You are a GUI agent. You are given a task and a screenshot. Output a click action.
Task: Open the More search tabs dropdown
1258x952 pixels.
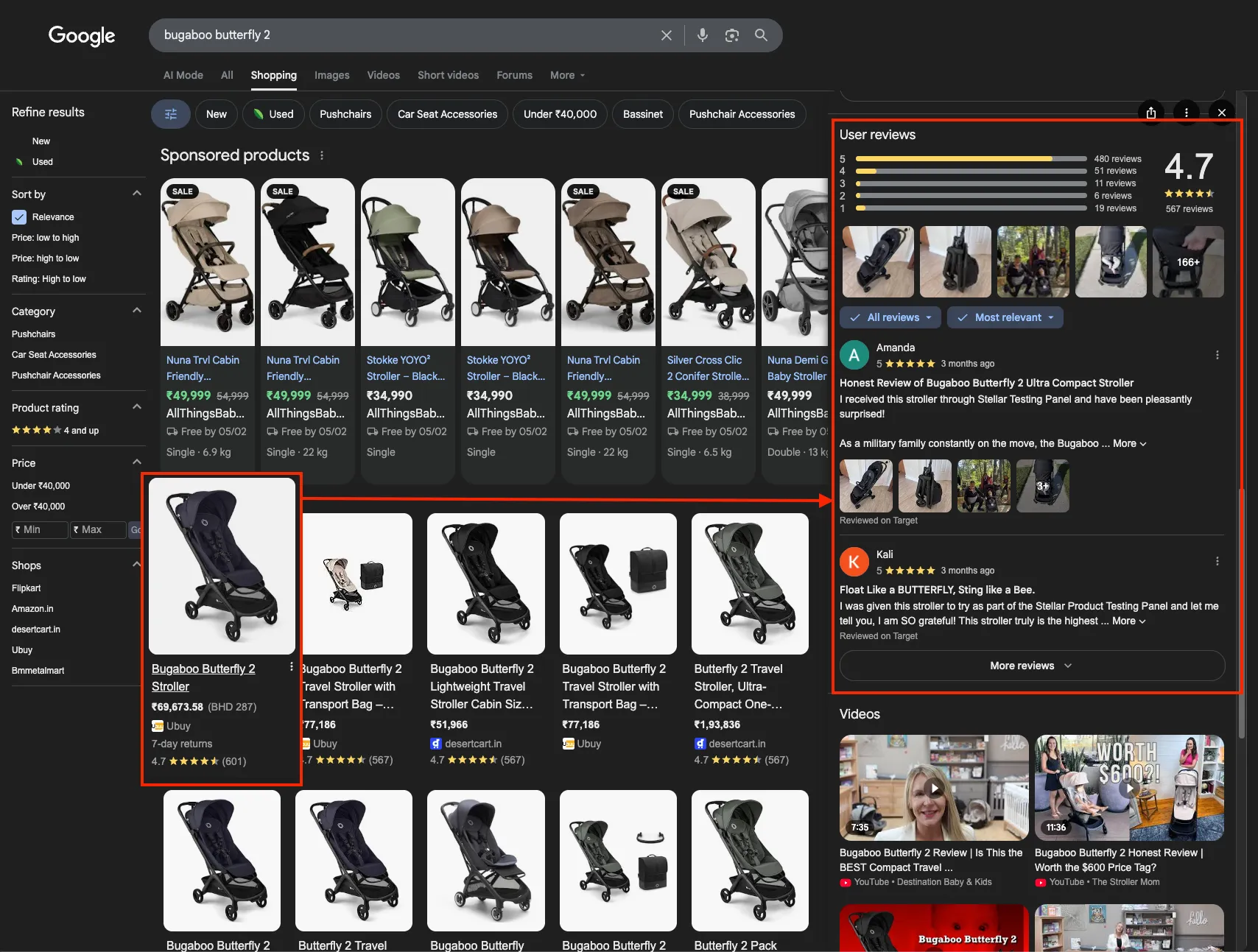567,75
